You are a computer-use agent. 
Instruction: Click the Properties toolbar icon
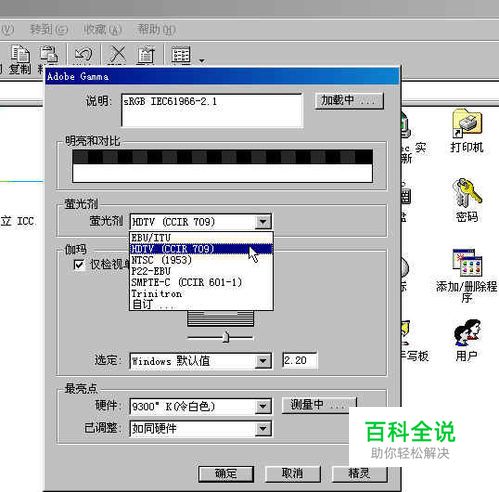point(146,54)
